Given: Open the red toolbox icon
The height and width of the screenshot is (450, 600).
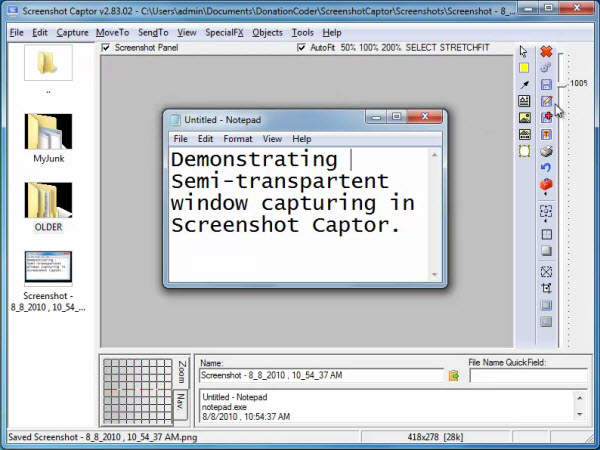Looking at the screenshot, I should 546,184.
